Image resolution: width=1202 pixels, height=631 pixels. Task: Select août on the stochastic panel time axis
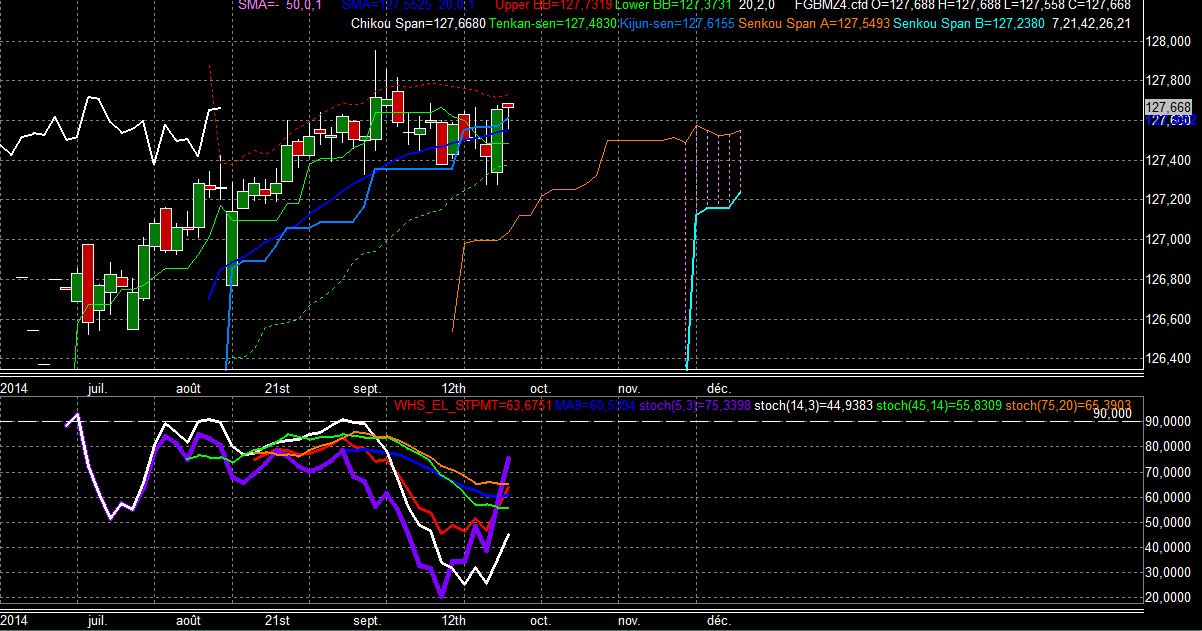coord(188,620)
